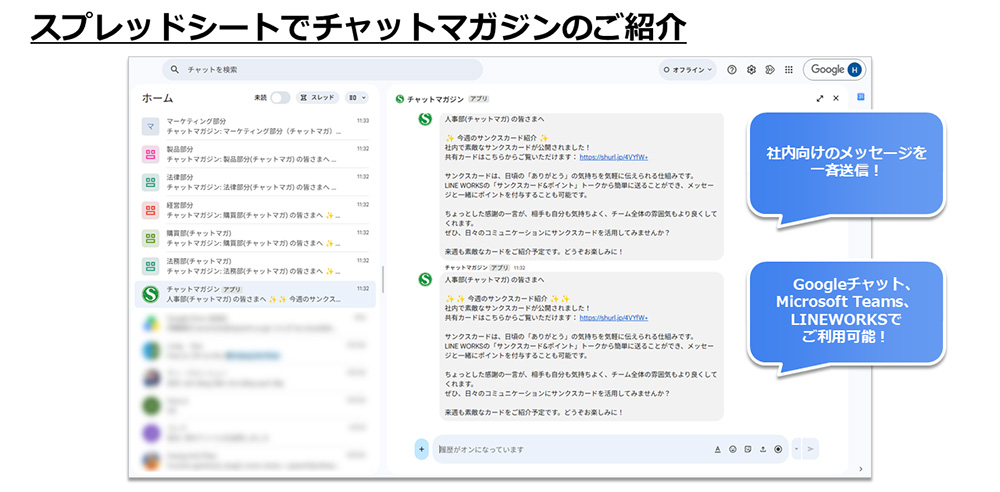Open the Google apps grid
The height and width of the screenshot is (492, 1000).
(789, 70)
